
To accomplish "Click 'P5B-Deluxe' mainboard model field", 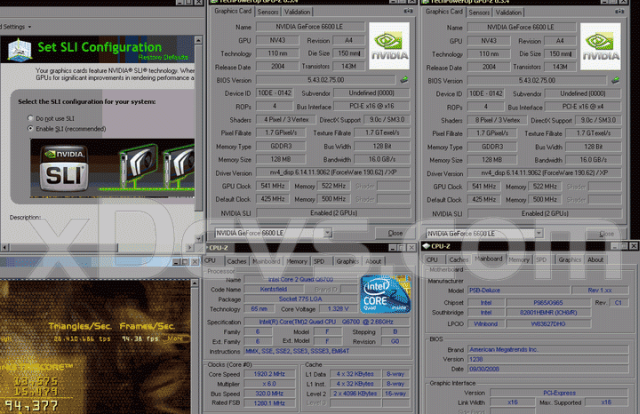I will [x=518, y=290].
